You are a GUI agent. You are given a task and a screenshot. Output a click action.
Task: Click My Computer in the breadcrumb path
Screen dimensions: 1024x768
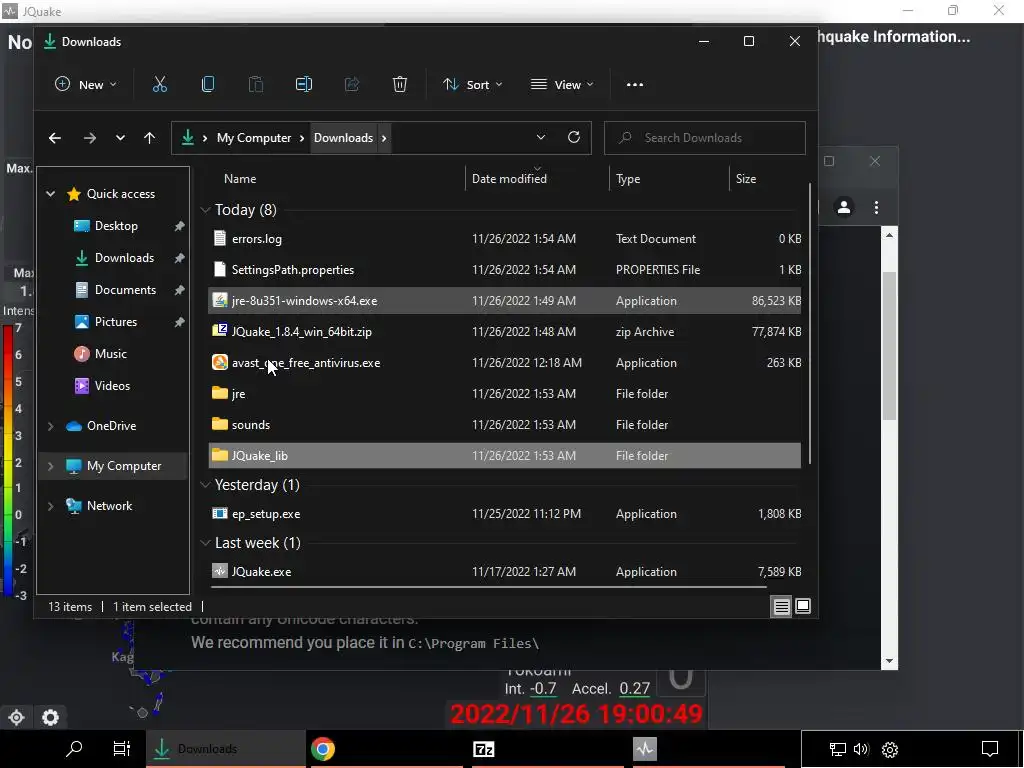[x=254, y=138]
